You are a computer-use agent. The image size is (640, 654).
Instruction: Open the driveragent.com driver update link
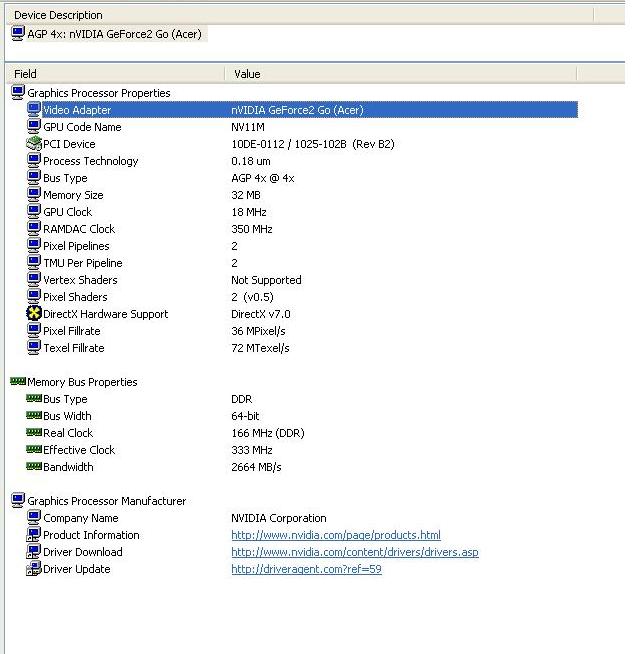pyautogui.click(x=306, y=569)
